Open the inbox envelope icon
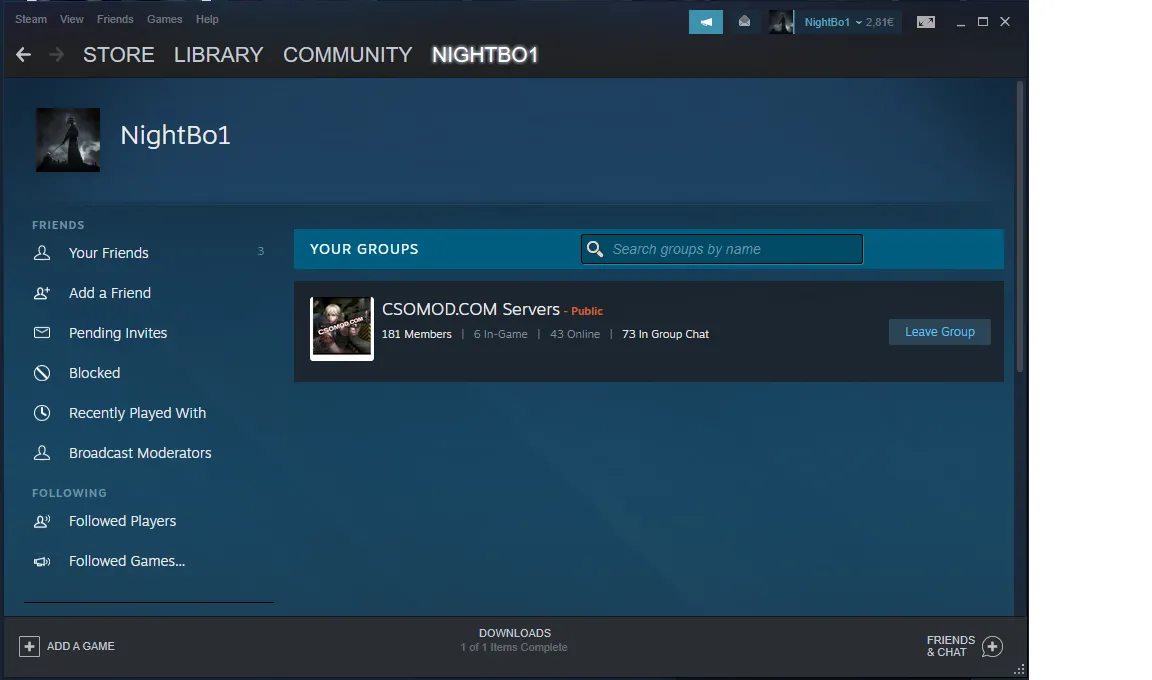 tap(744, 22)
